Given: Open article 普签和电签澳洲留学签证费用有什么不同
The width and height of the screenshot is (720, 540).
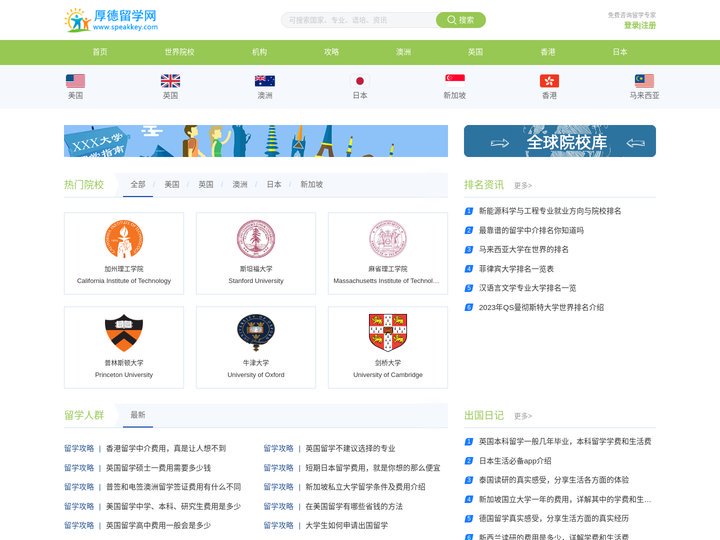Looking at the screenshot, I should [174, 487].
